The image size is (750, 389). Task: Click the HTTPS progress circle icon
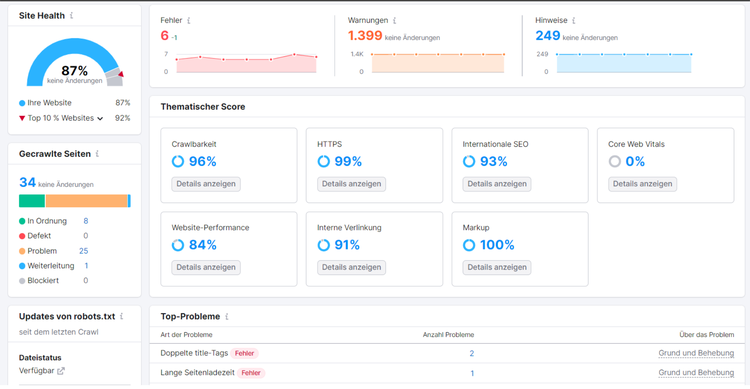click(323, 161)
